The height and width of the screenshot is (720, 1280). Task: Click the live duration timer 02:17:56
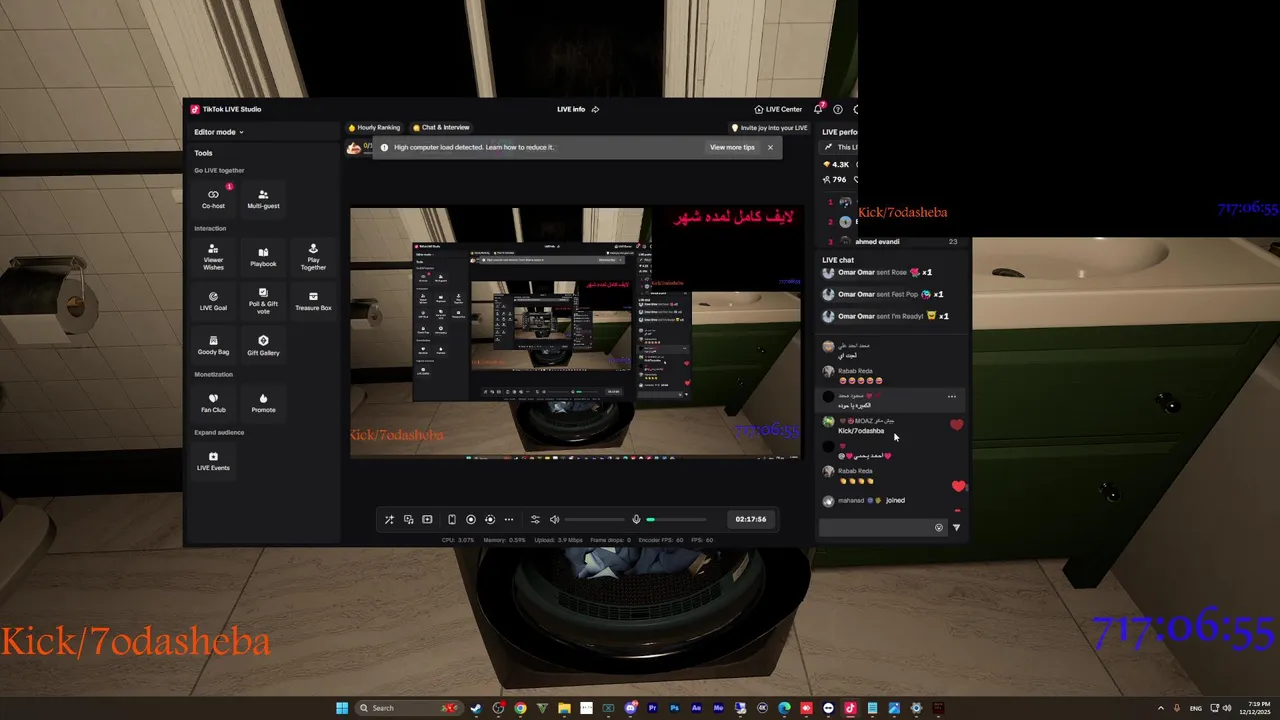[x=750, y=519]
